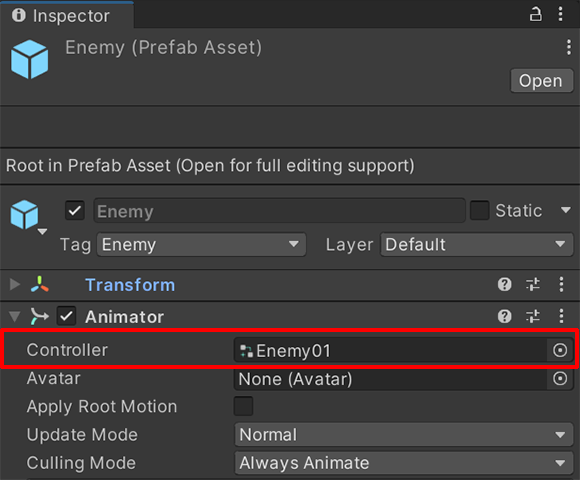Open the Tag dropdown showing Enemy

[x=201, y=244]
